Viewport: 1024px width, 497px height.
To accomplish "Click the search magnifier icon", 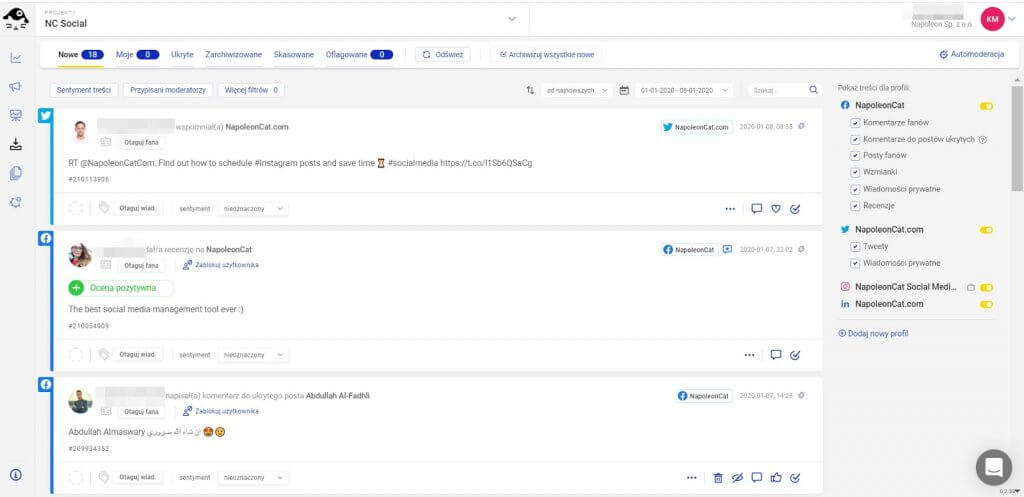I will click(813, 90).
